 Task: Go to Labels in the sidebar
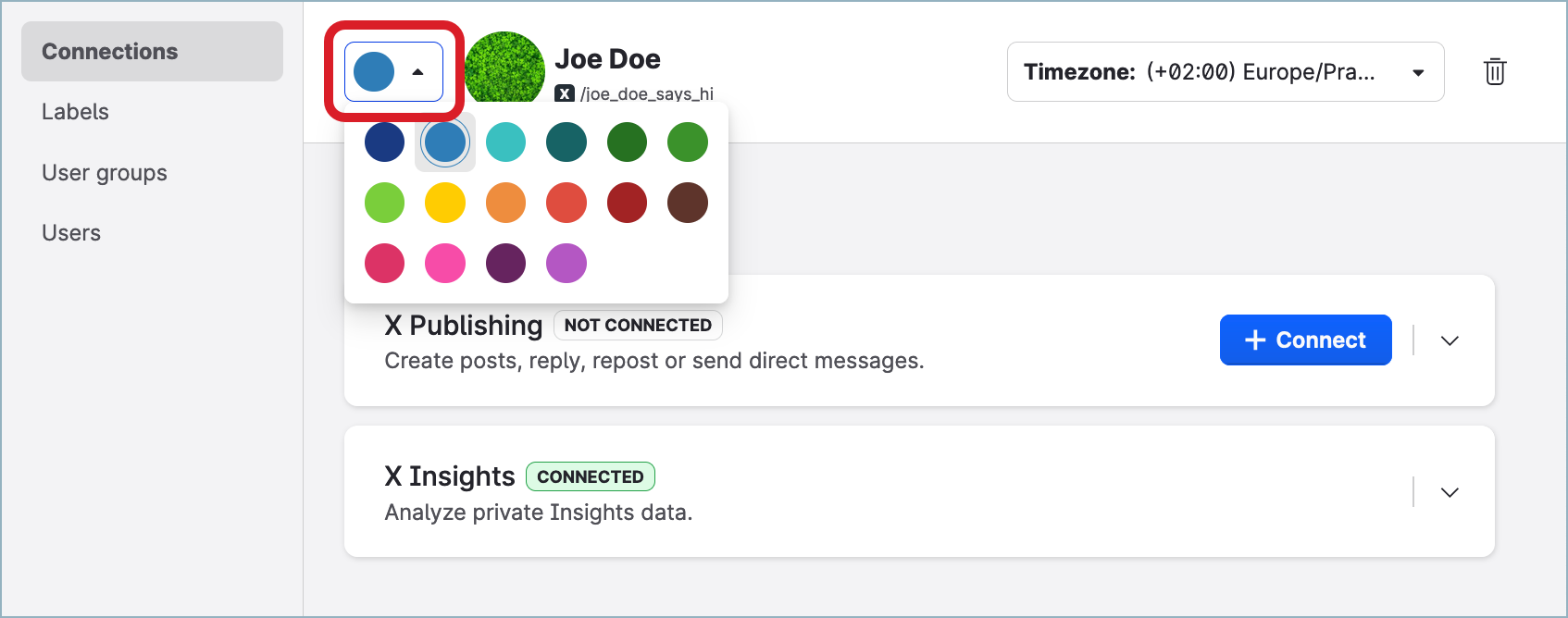(x=75, y=112)
